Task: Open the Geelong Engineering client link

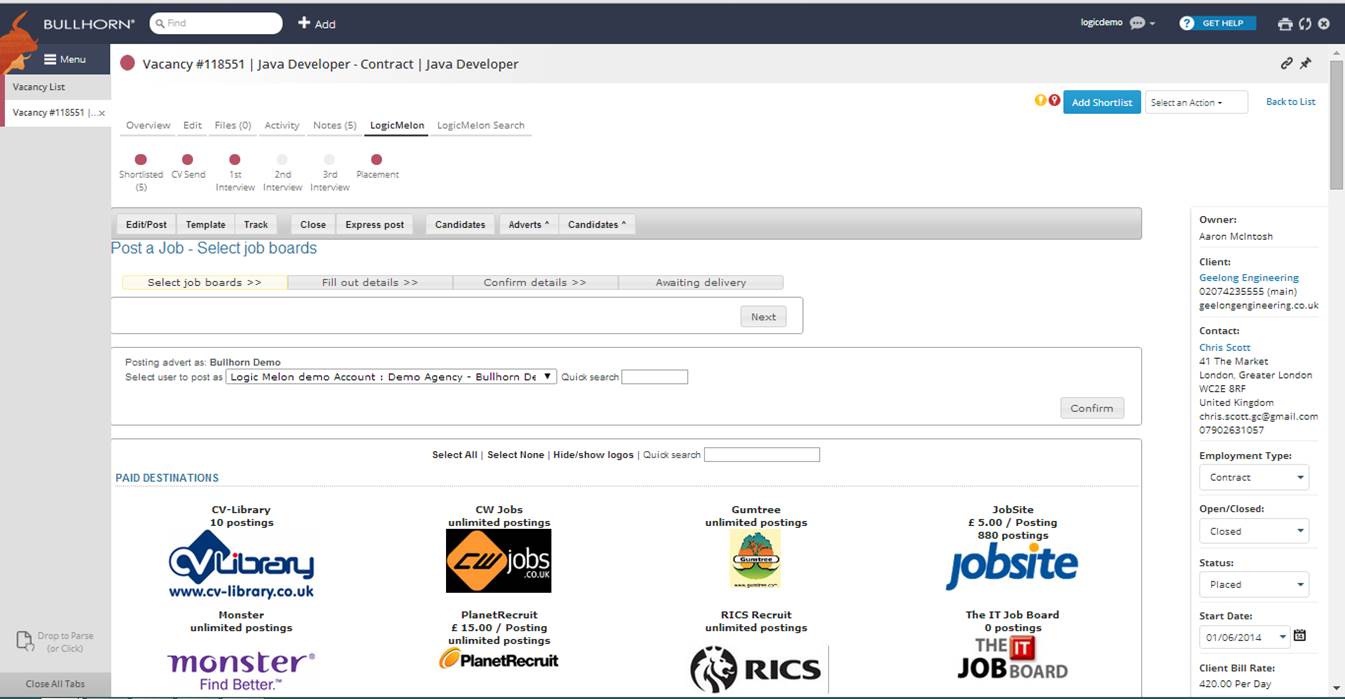Action: [x=1249, y=278]
